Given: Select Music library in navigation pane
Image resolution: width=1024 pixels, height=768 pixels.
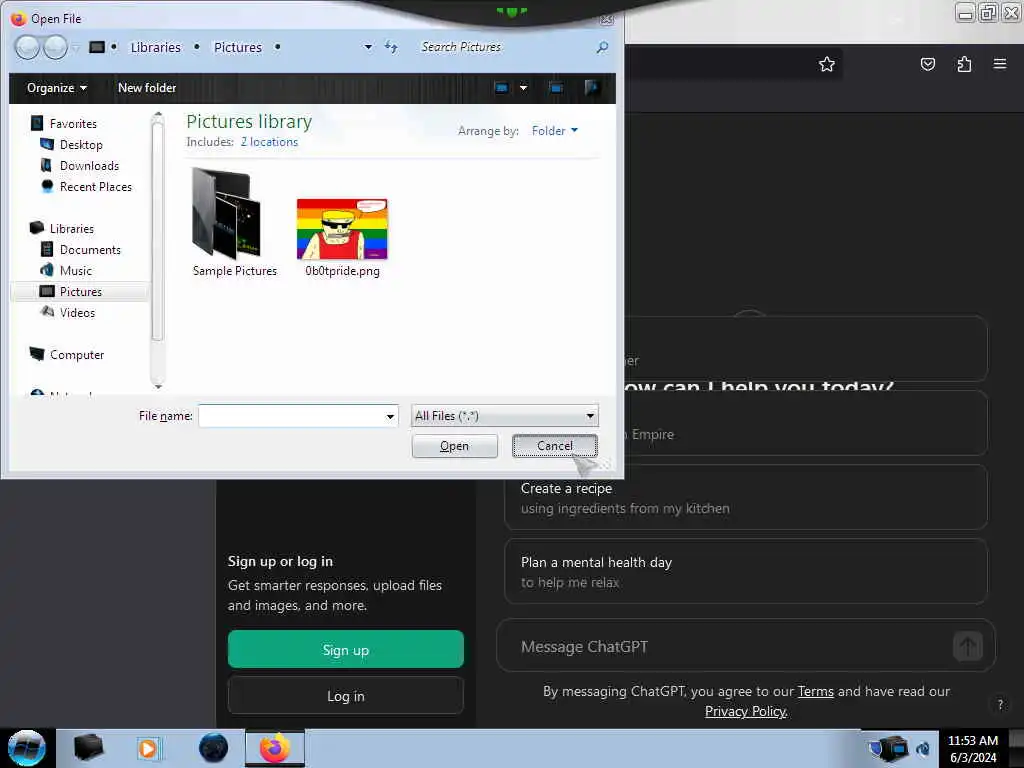Looking at the screenshot, I should [x=76, y=270].
